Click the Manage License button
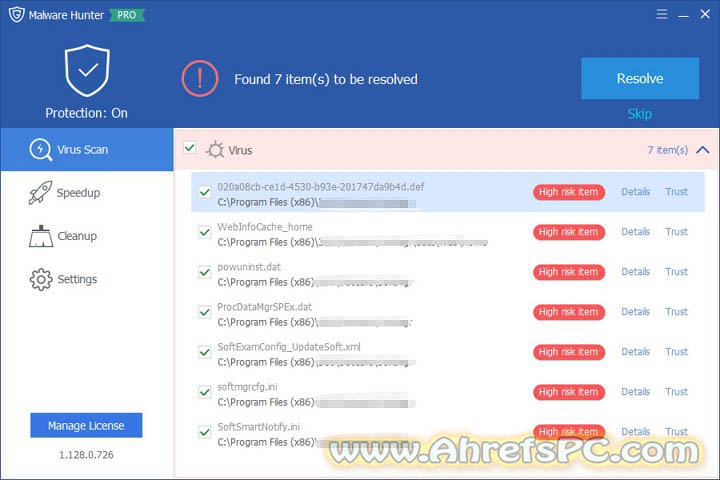The image size is (720, 480). pos(86,425)
